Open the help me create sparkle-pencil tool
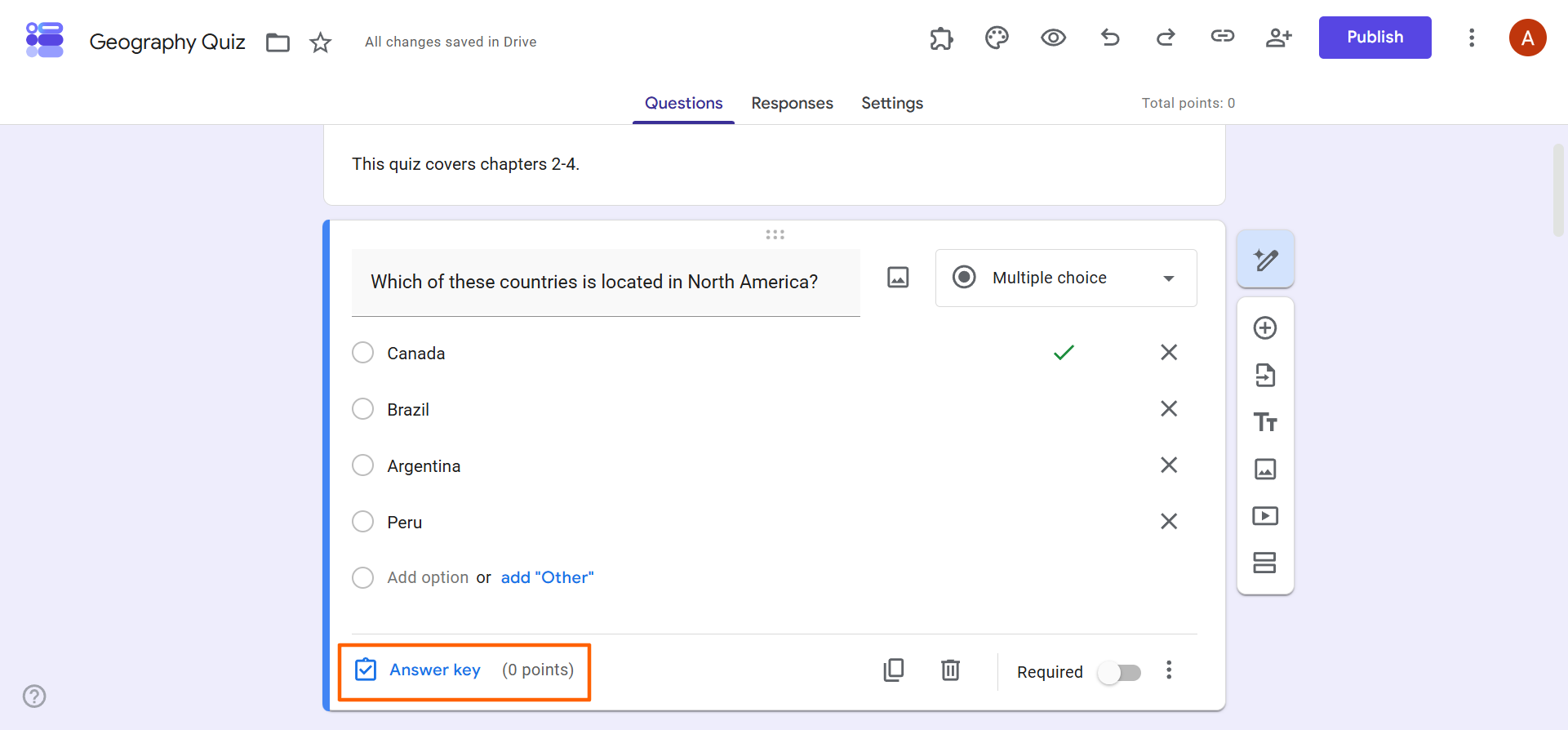The height and width of the screenshot is (730, 1568). 1265,260
